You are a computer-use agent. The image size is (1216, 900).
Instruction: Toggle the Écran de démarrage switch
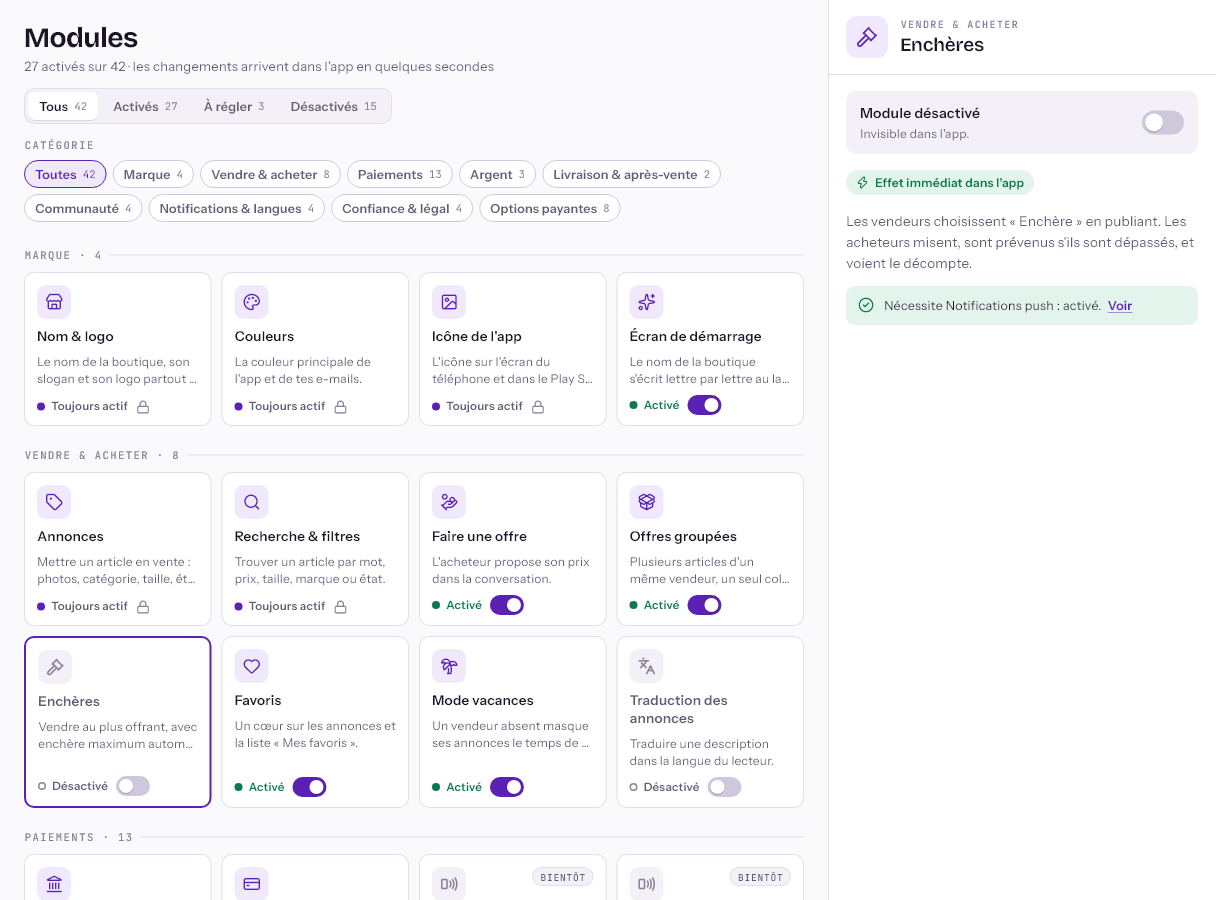(704, 405)
